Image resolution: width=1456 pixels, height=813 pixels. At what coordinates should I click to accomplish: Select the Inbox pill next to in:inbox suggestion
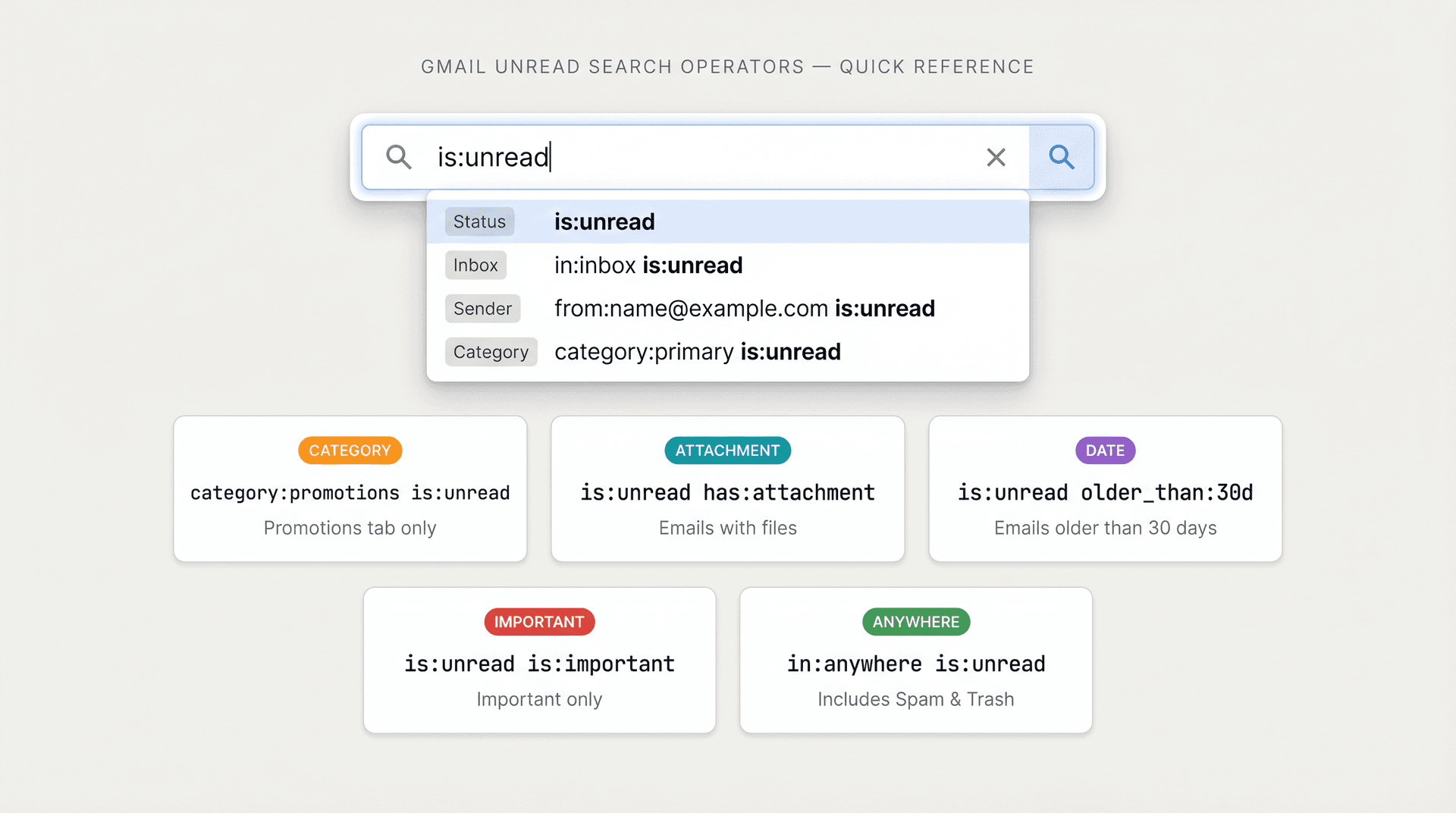tap(475, 265)
